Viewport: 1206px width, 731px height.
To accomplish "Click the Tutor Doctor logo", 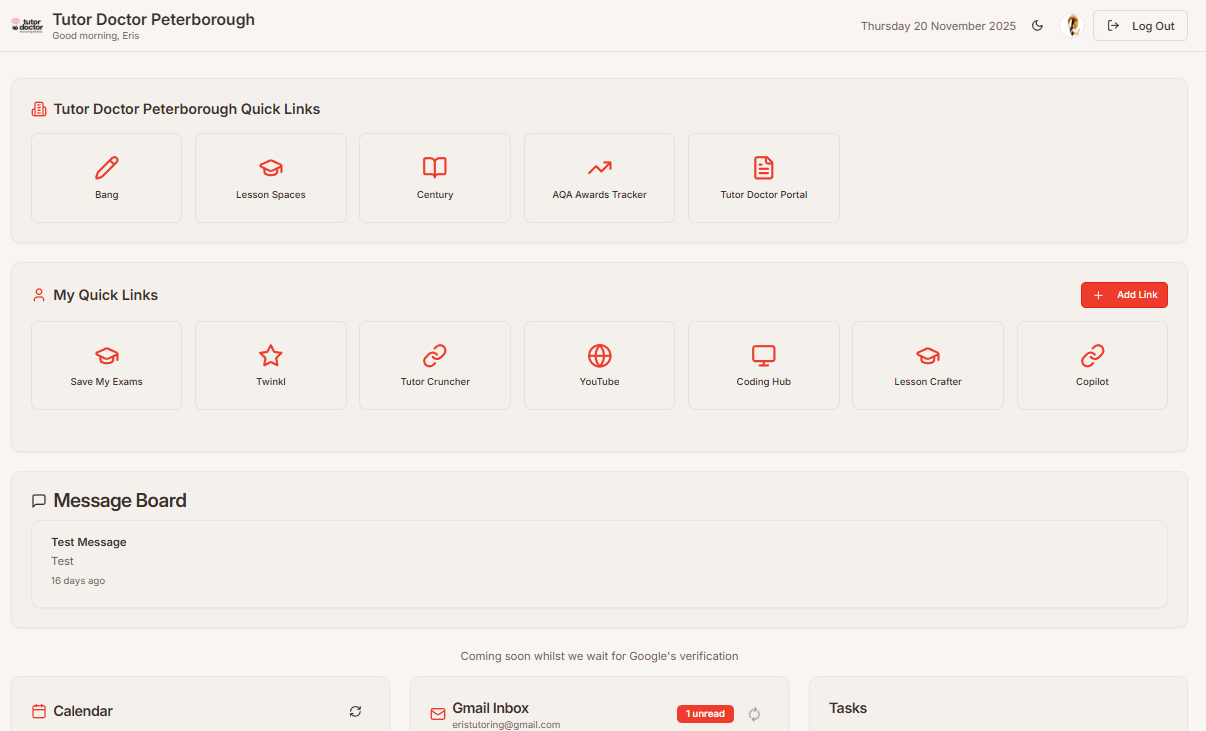I will pos(27,25).
